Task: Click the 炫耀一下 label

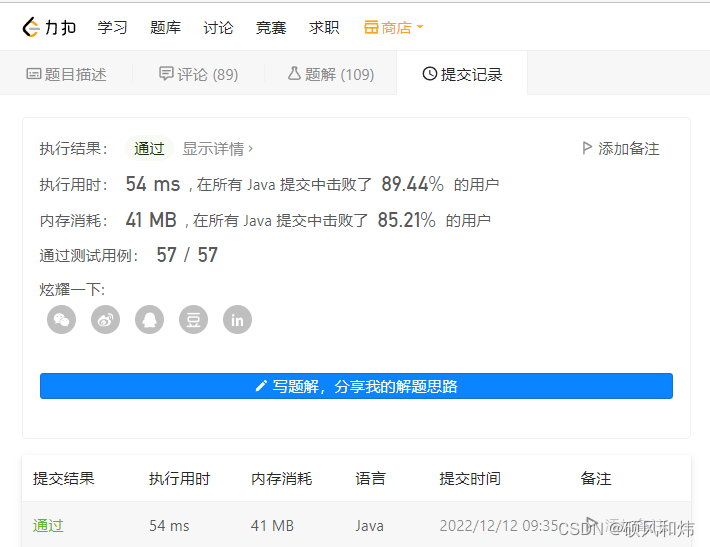Action: click(72, 290)
